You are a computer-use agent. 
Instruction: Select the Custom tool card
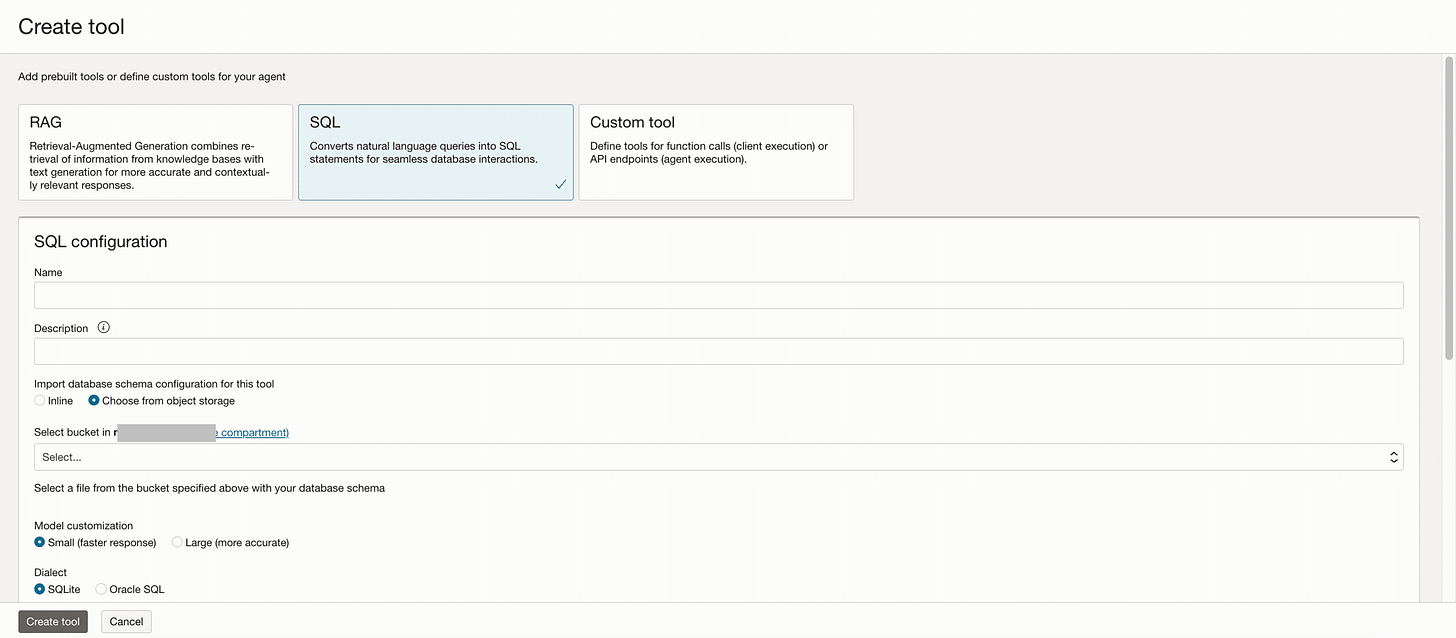click(x=716, y=152)
